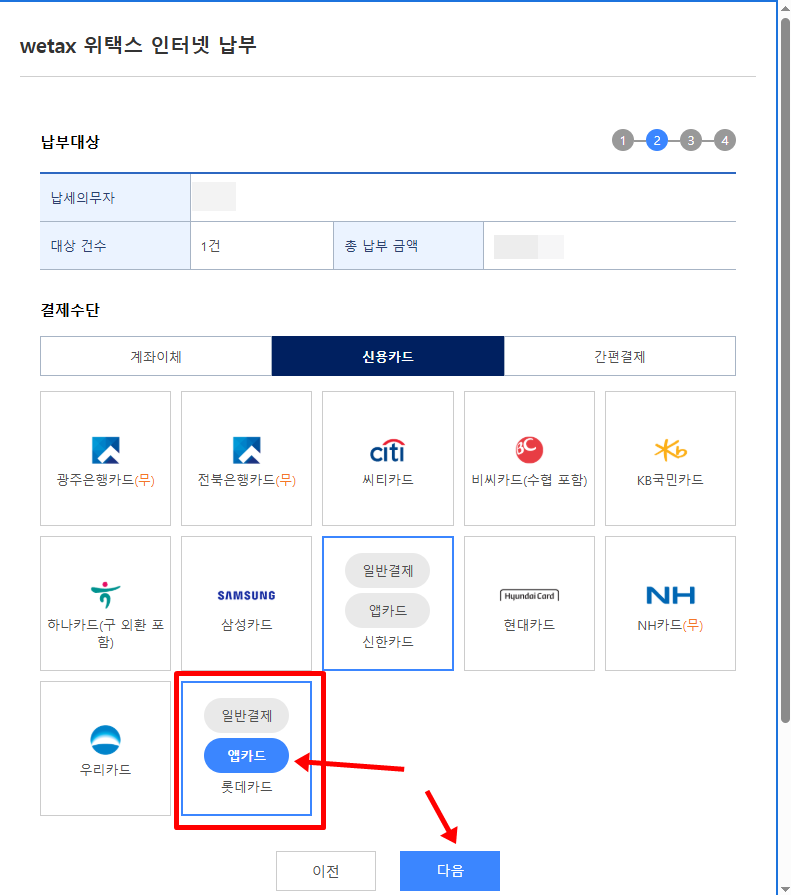
Task: Switch to the 간편결제 tab
Action: tap(620, 356)
